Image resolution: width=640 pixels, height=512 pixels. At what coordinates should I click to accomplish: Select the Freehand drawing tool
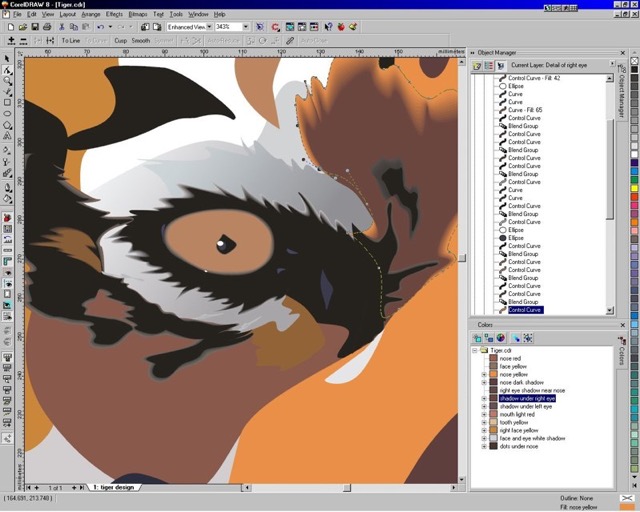pyautogui.click(x=7, y=91)
